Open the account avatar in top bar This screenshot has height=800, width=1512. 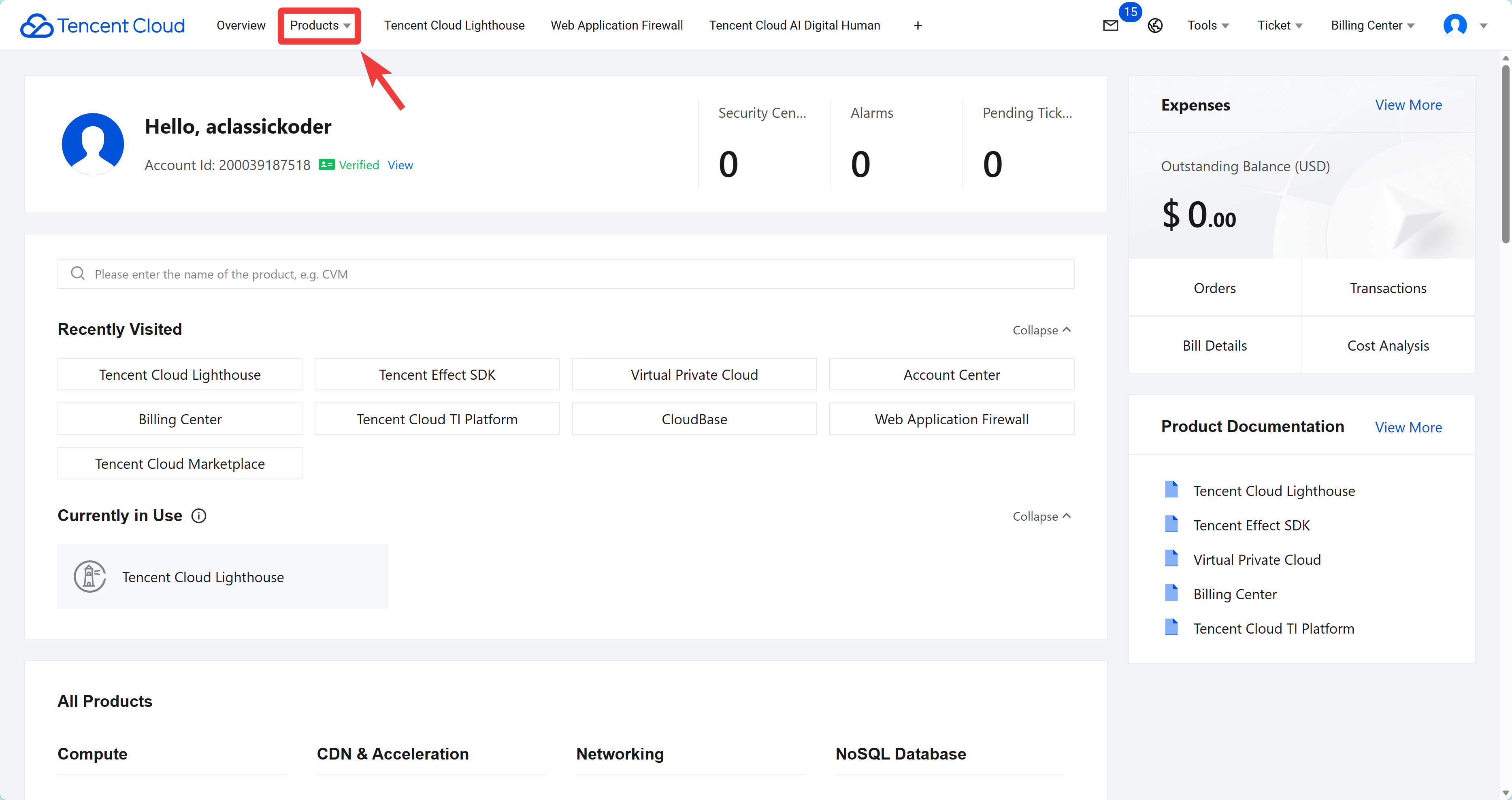tap(1455, 25)
